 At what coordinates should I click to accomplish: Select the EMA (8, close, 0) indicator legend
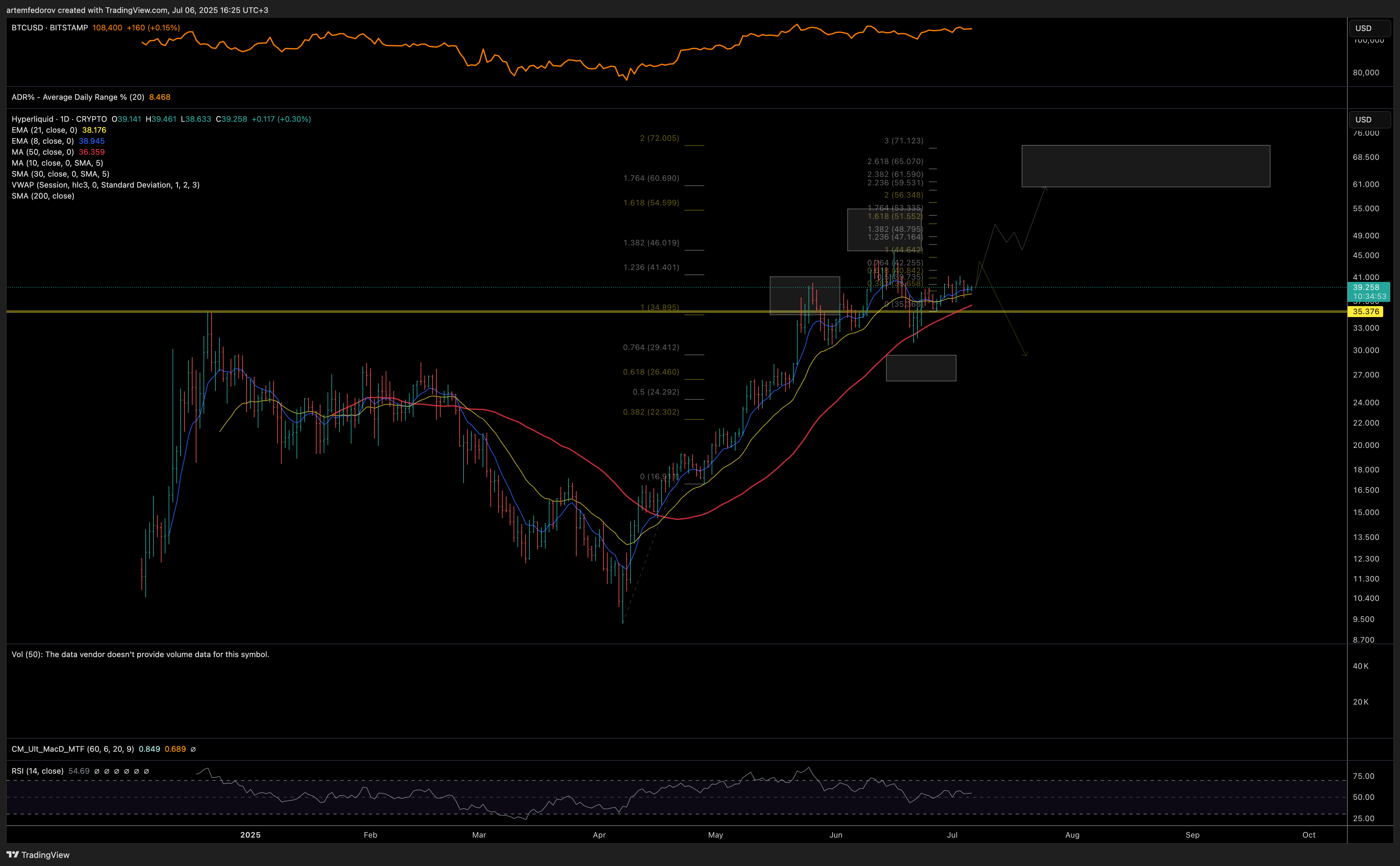pos(42,141)
